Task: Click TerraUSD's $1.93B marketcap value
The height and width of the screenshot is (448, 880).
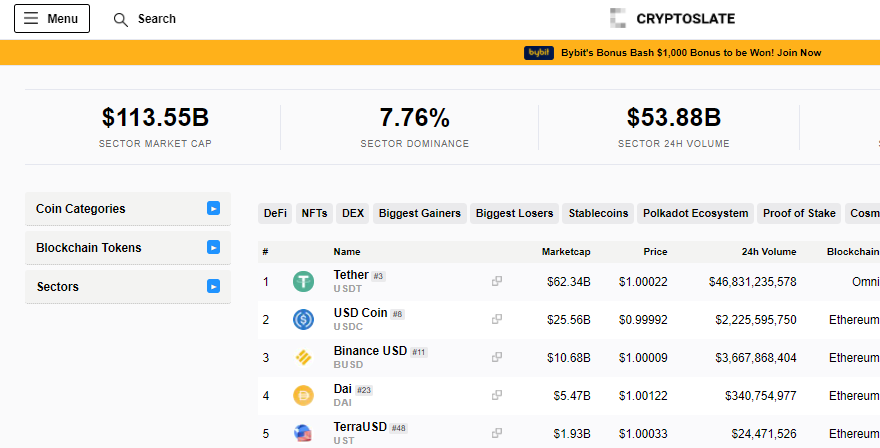Action: tap(572, 434)
